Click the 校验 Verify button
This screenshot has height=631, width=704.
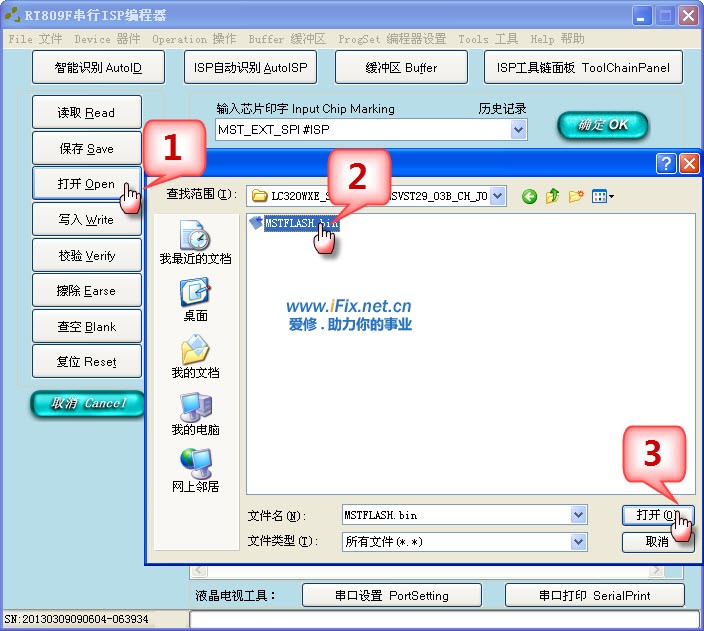point(87,255)
